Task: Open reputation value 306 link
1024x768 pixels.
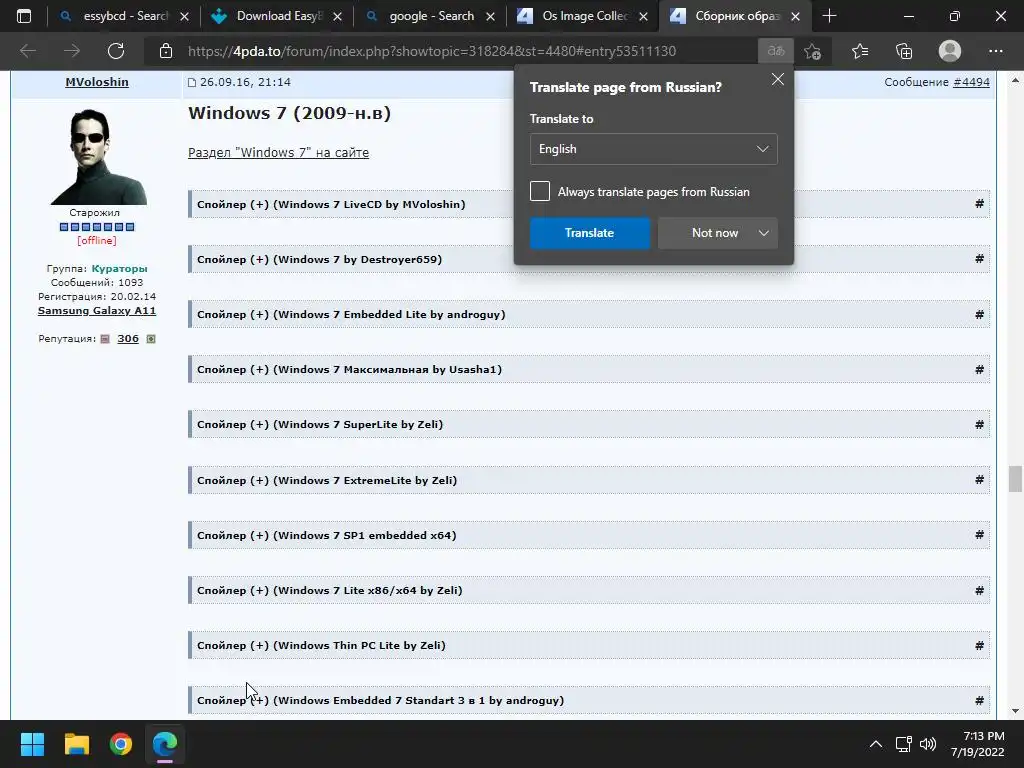Action: 128,339
